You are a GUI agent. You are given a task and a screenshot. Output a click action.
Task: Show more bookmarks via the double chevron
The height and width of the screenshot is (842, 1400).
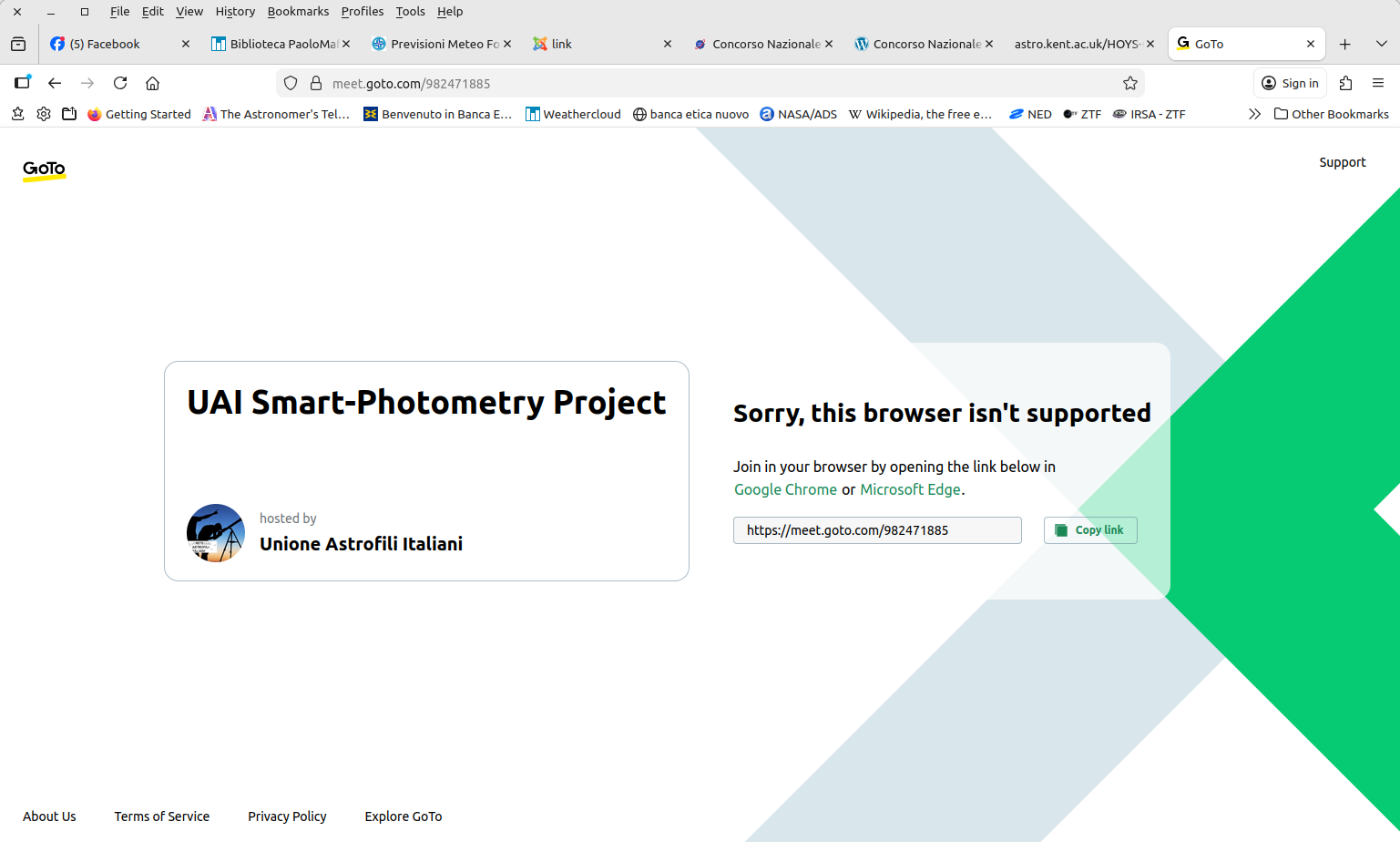(x=1254, y=114)
